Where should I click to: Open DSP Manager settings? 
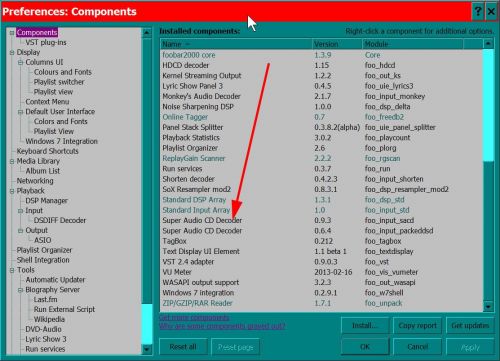[46, 201]
